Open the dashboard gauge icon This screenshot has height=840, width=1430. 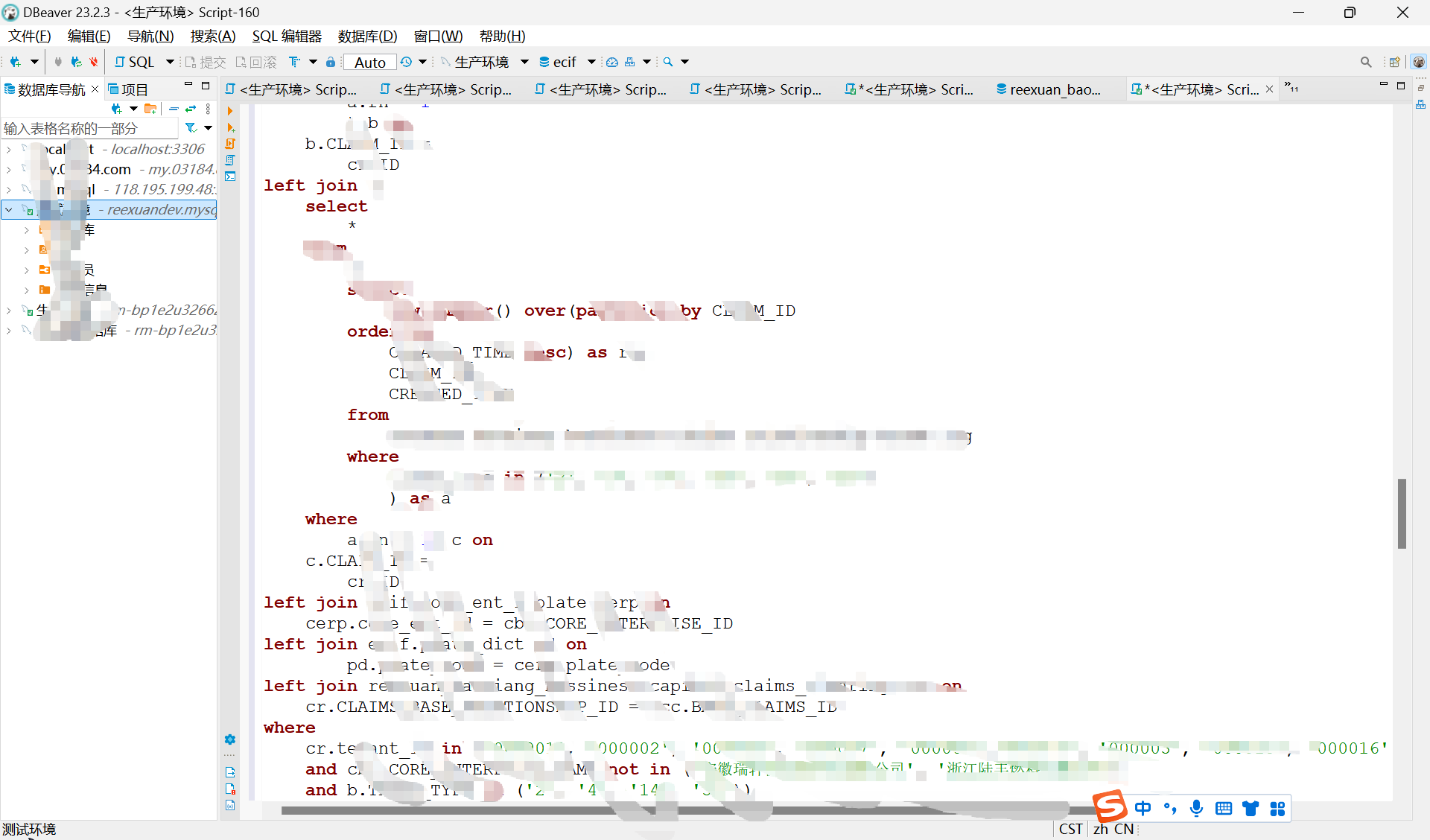tap(611, 62)
